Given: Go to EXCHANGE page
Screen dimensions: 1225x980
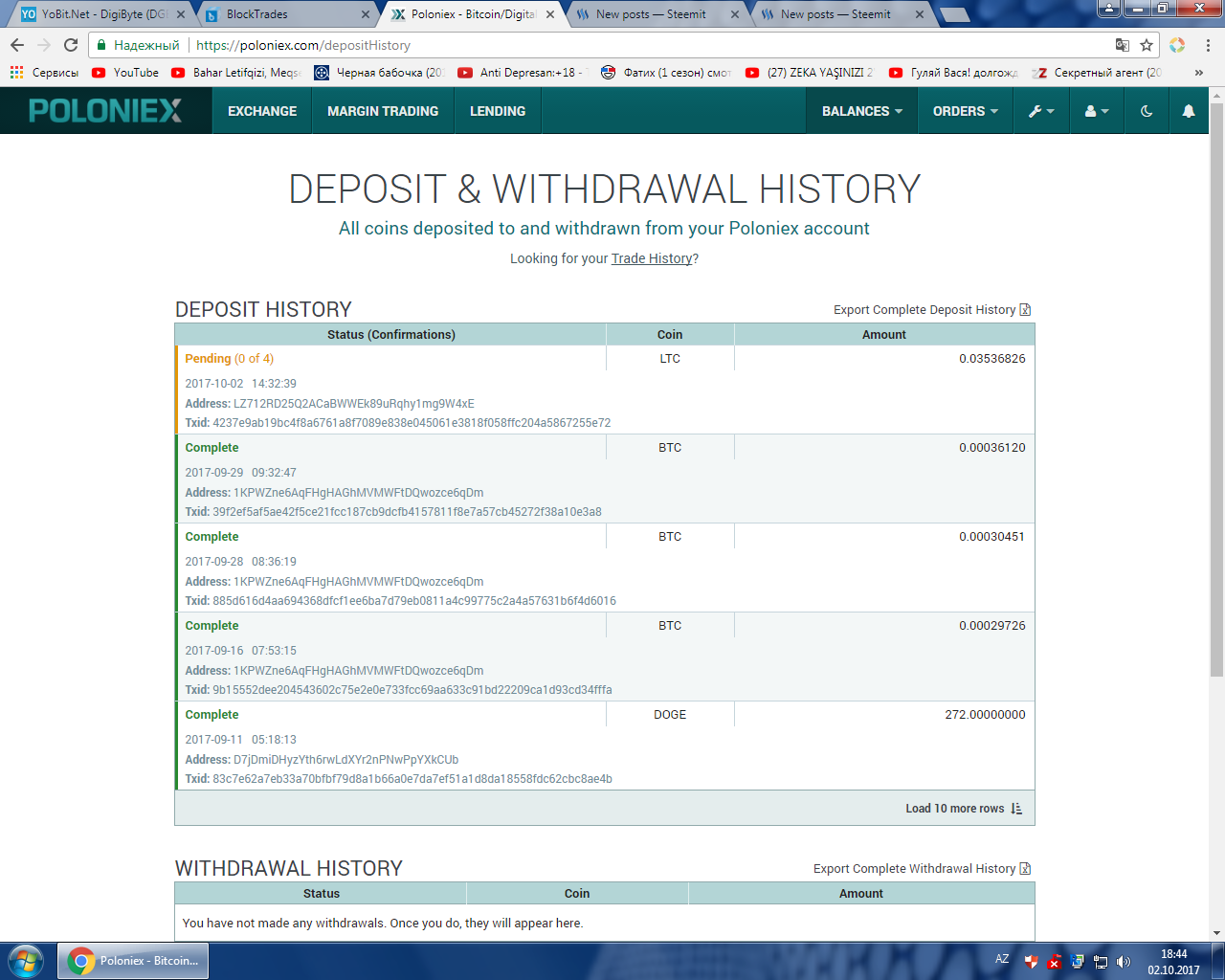Looking at the screenshot, I should [262, 111].
